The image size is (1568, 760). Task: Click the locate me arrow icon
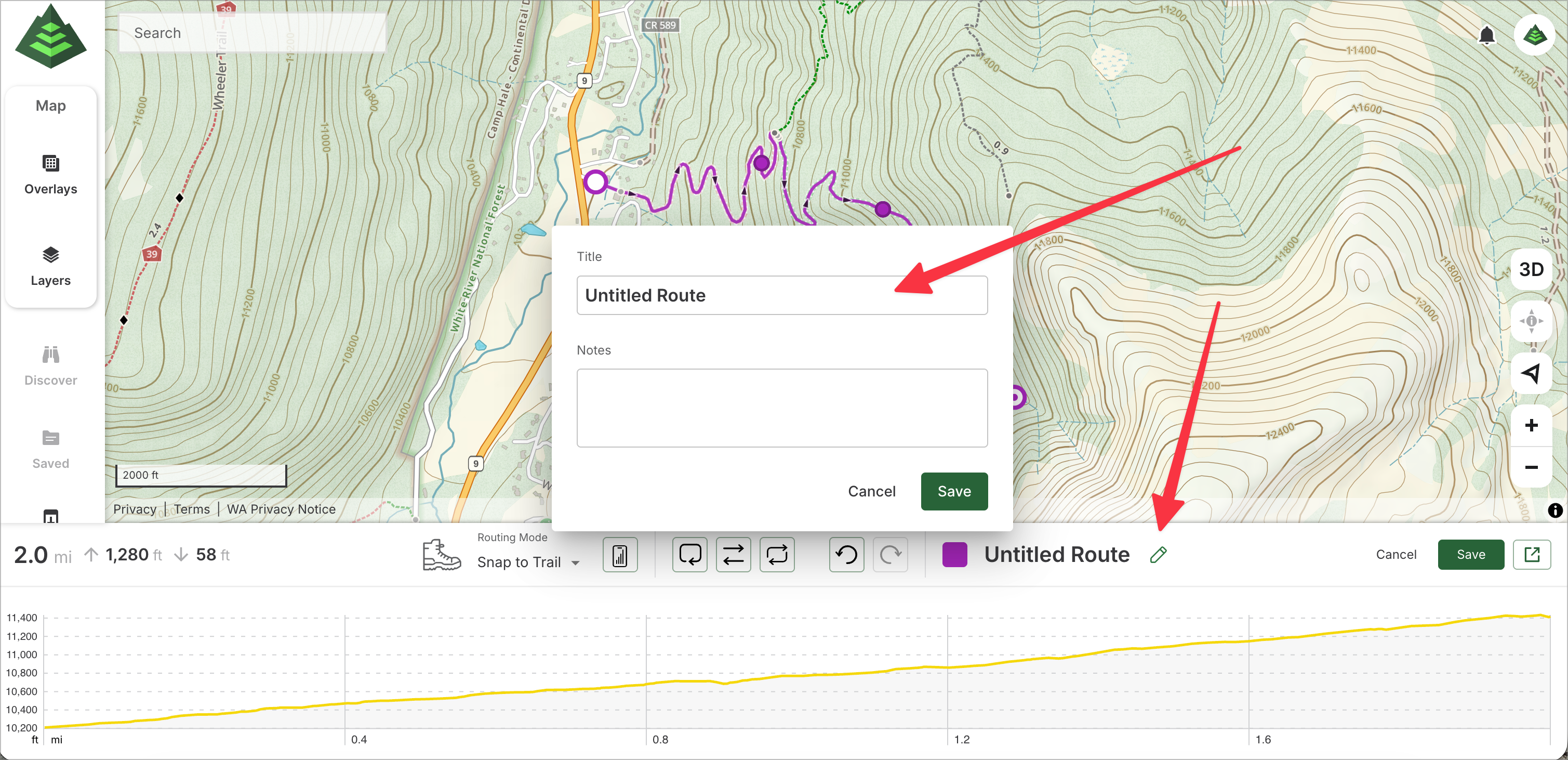pyautogui.click(x=1531, y=373)
